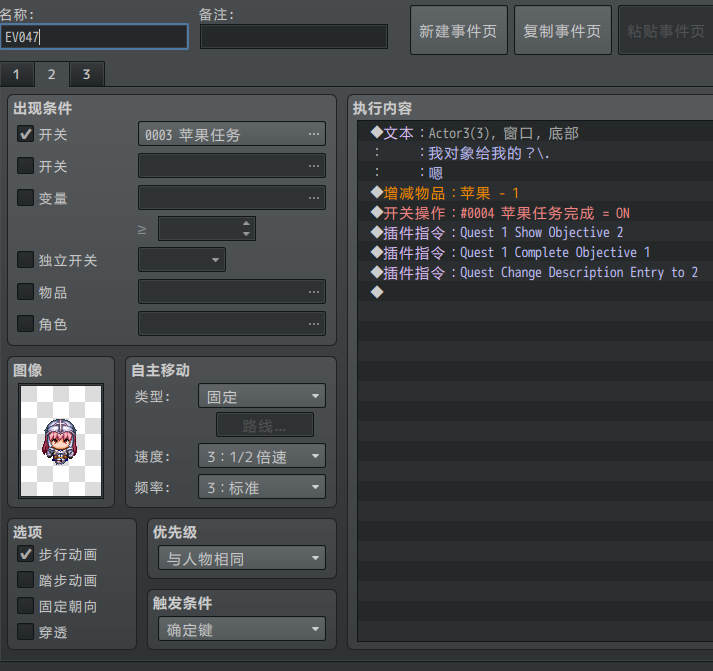Click the 粘贴事件页 button
Viewport: 713px width, 671px height.
coord(666,30)
